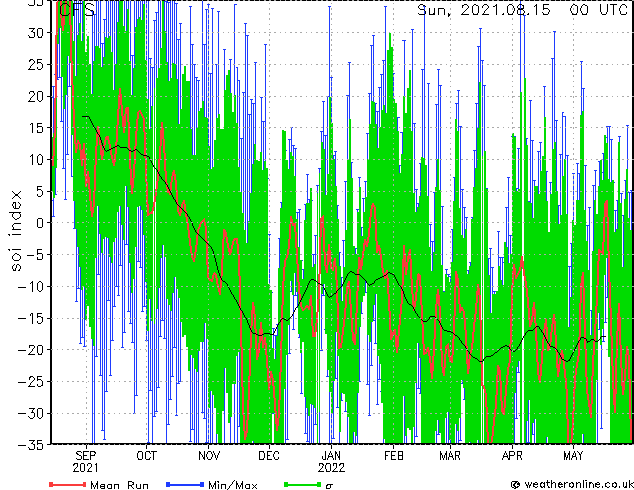The height and width of the screenshot is (490, 634).
Task: Click the '0' y-axis tick label
Action: 40,223
